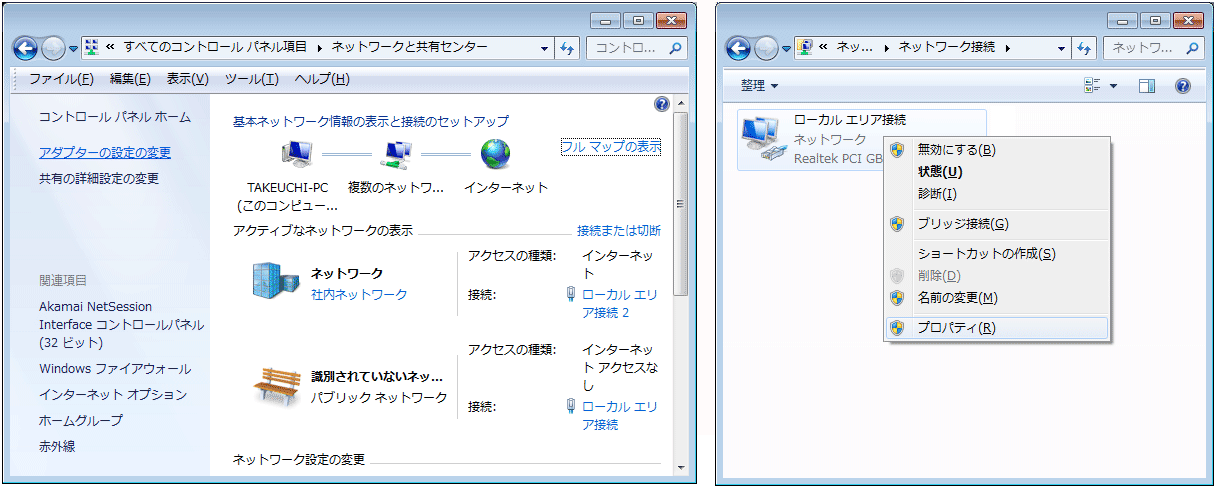
Task: Open ローカル エリア接続 2 link
Action: pos(620,303)
